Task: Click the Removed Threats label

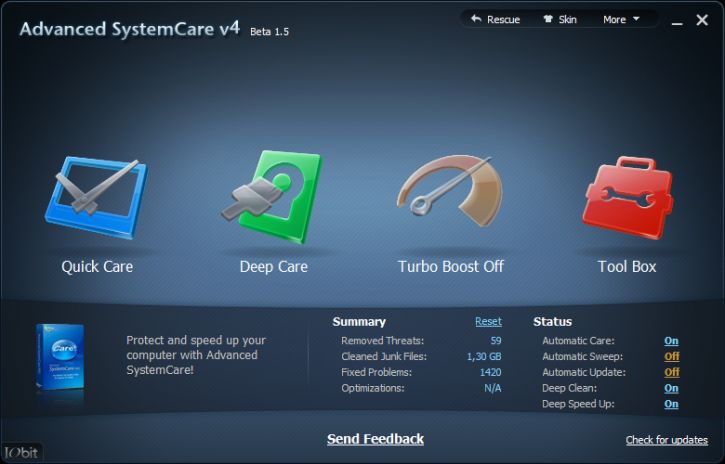Action: click(x=382, y=341)
